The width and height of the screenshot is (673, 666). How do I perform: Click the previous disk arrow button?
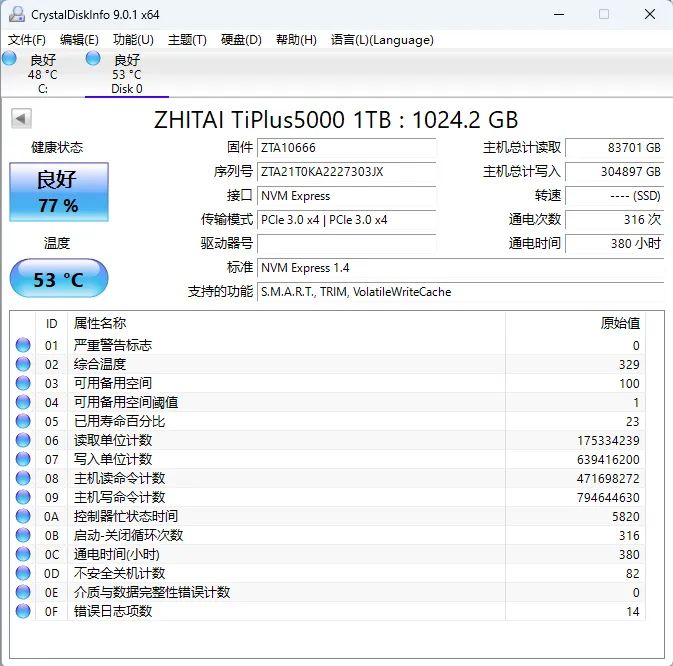coord(21,118)
